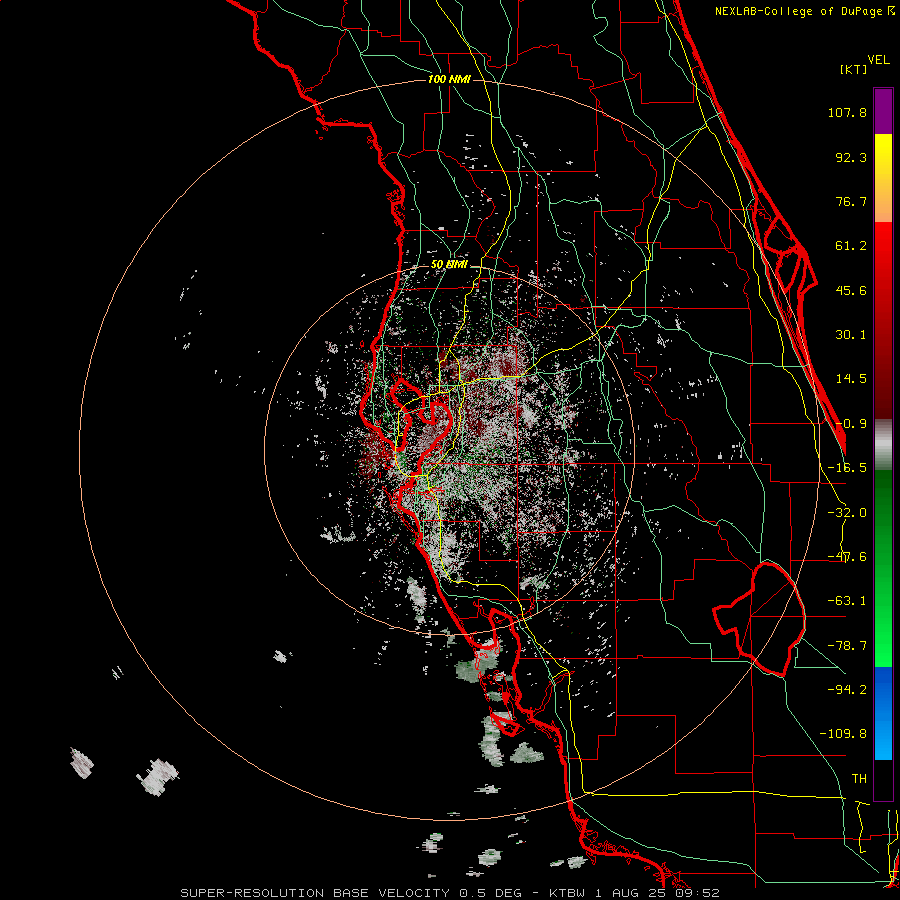
Task: Click the 100 NMI range ring label
Action: [x=449, y=79]
